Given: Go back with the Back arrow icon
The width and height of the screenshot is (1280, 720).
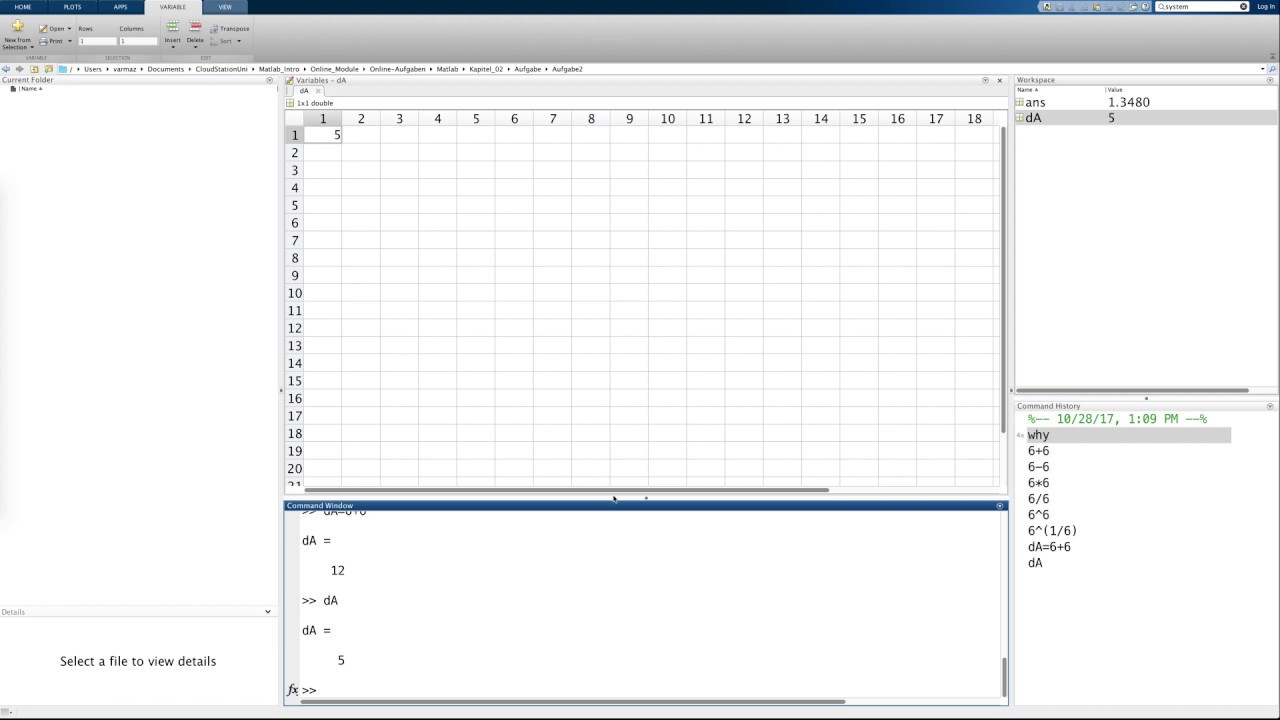Looking at the screenshot, I should (x=6, y=69).
